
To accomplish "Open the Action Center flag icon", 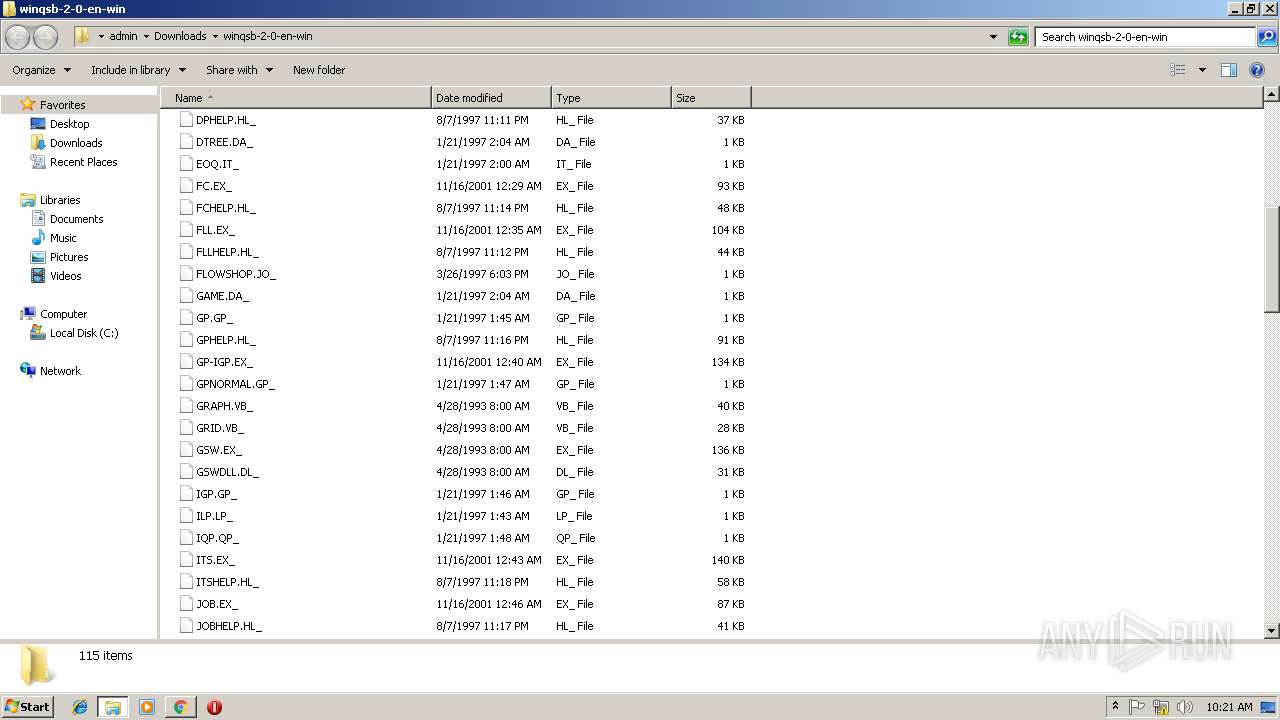I will tap(1137, 707).
